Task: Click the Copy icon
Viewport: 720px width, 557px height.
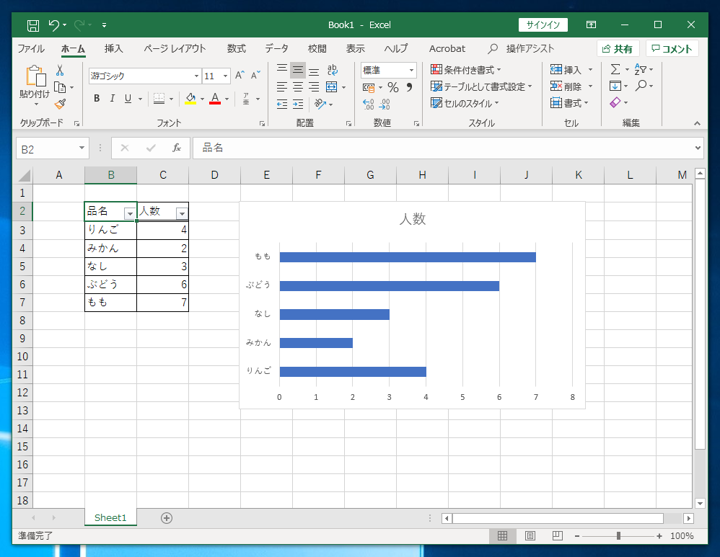Action: (60, 87)
